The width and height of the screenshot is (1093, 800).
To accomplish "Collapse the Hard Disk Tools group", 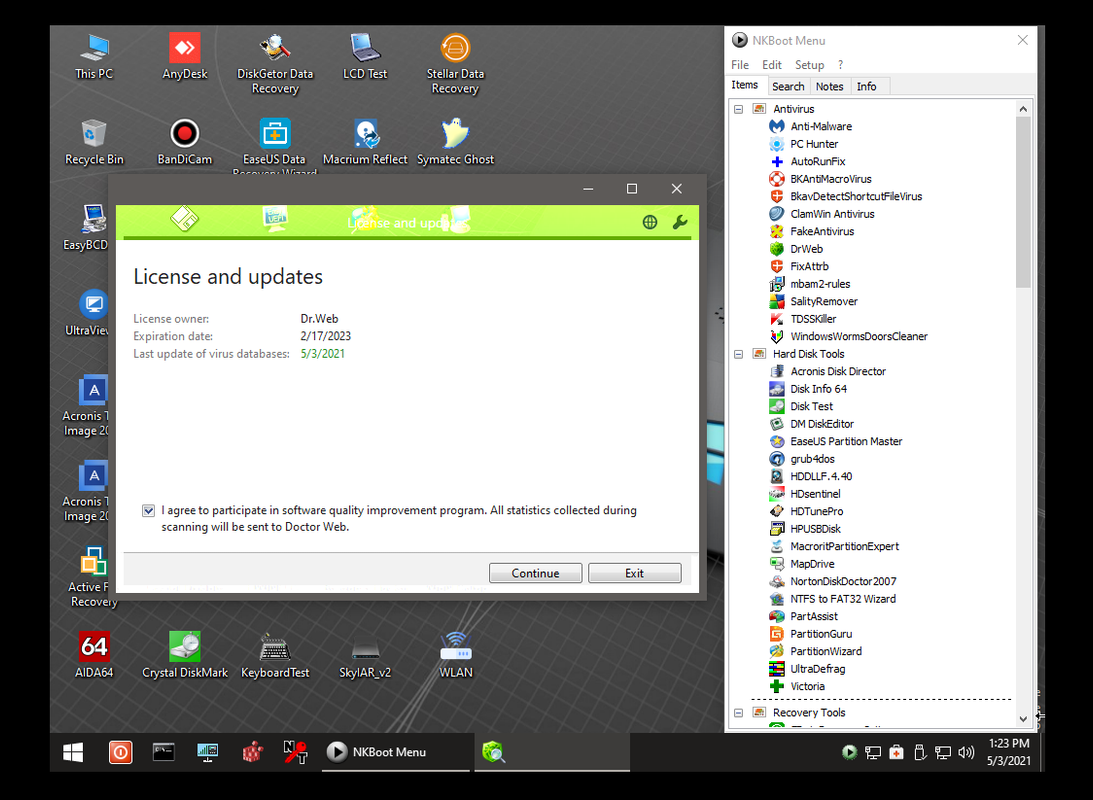I will [739, 354].
